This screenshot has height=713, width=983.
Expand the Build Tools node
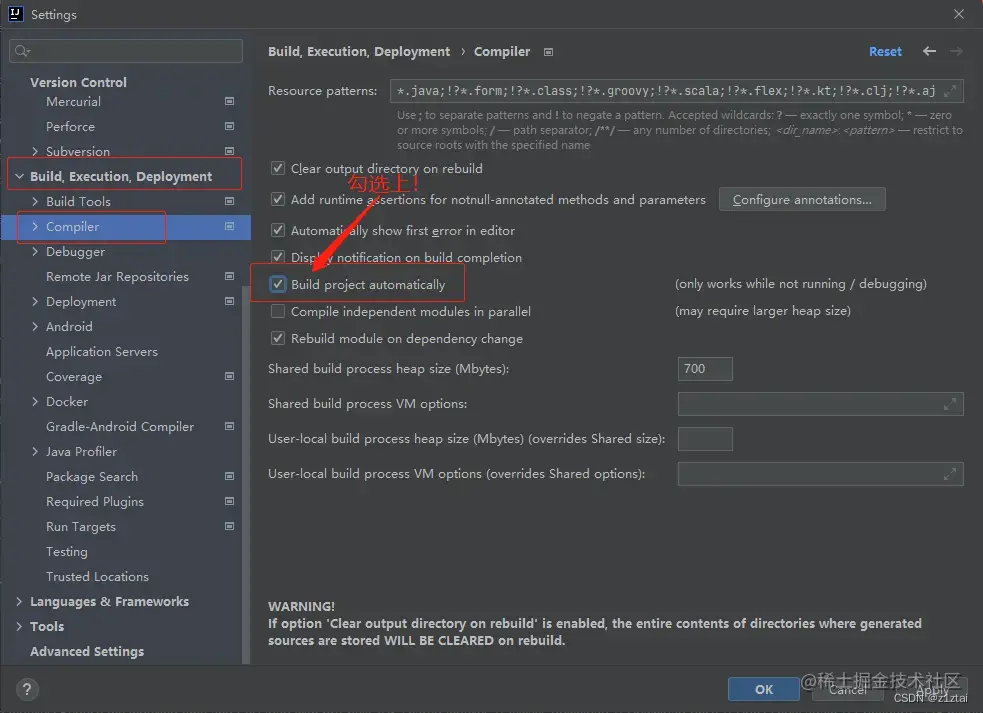point(35,201)
